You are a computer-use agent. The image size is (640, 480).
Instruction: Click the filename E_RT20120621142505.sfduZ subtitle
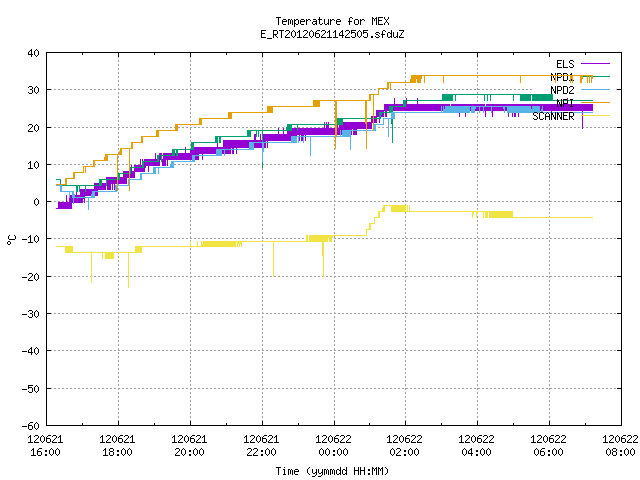tap(332, 34)
